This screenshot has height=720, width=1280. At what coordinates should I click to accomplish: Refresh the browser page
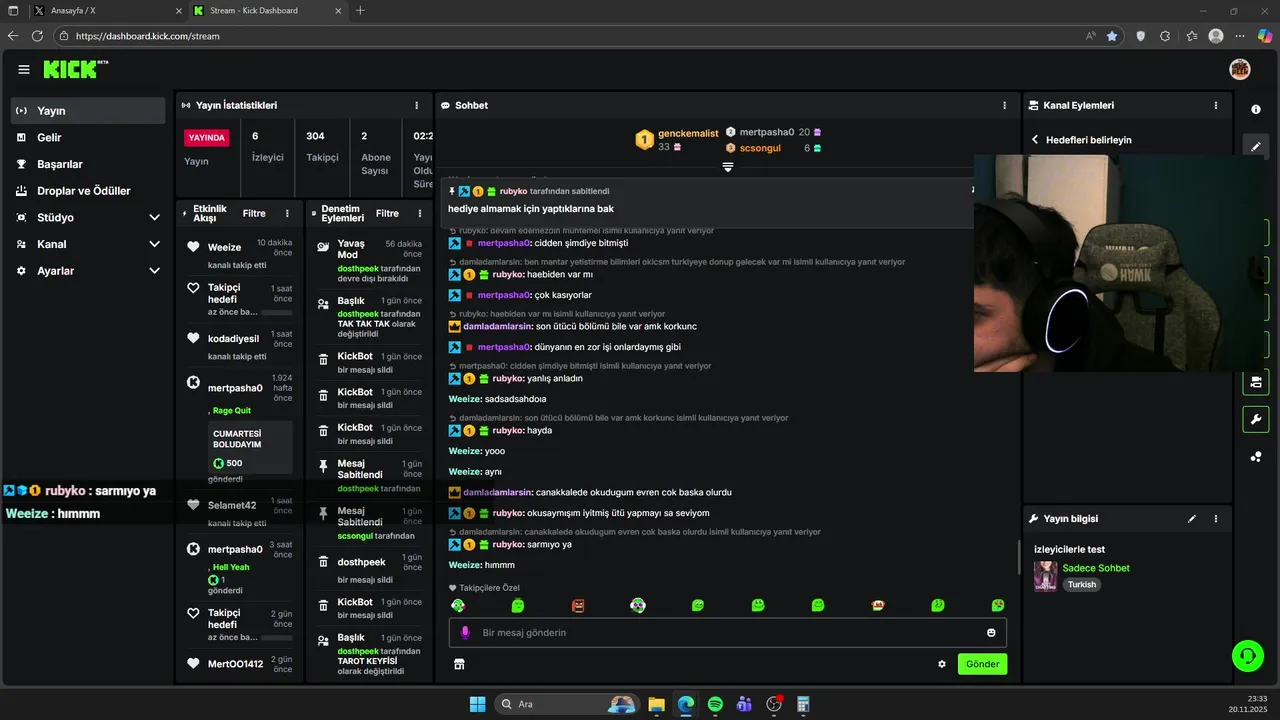(37, 36)
